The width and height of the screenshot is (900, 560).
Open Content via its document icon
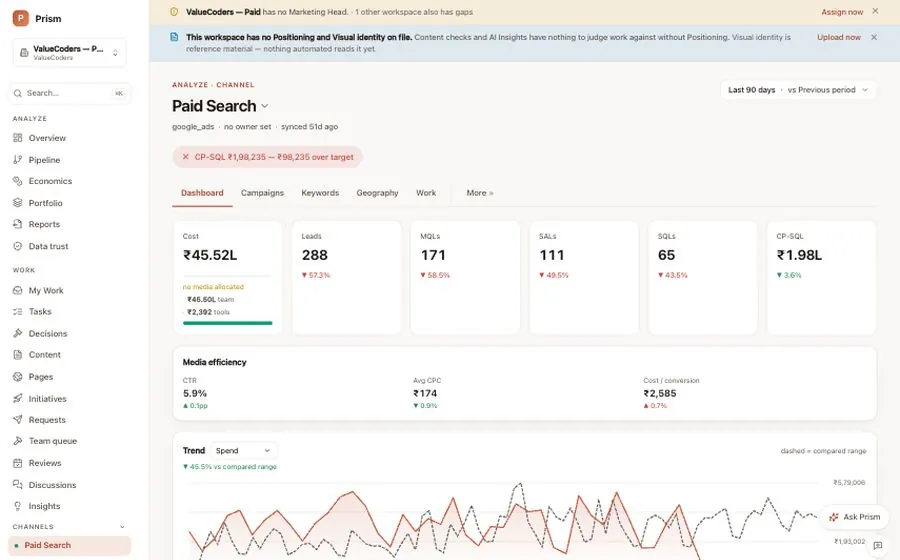tap(18, 355)
